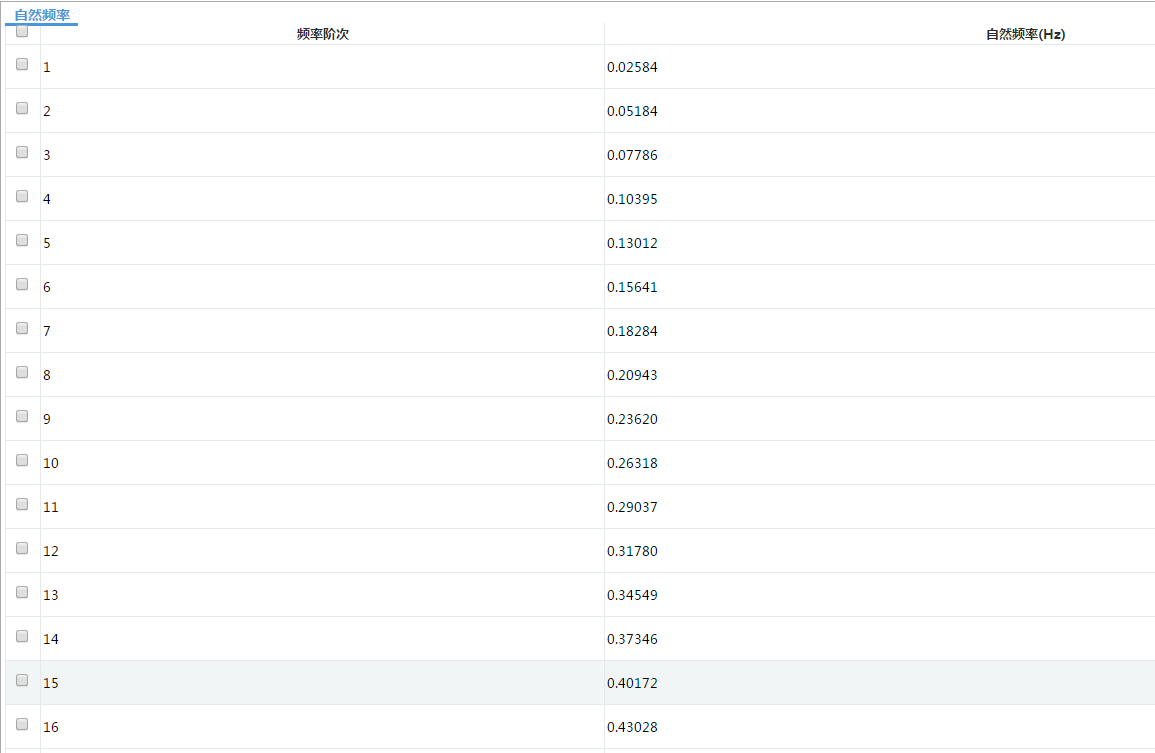
Task: Check the box for frequency order 2
Action: 22,108
